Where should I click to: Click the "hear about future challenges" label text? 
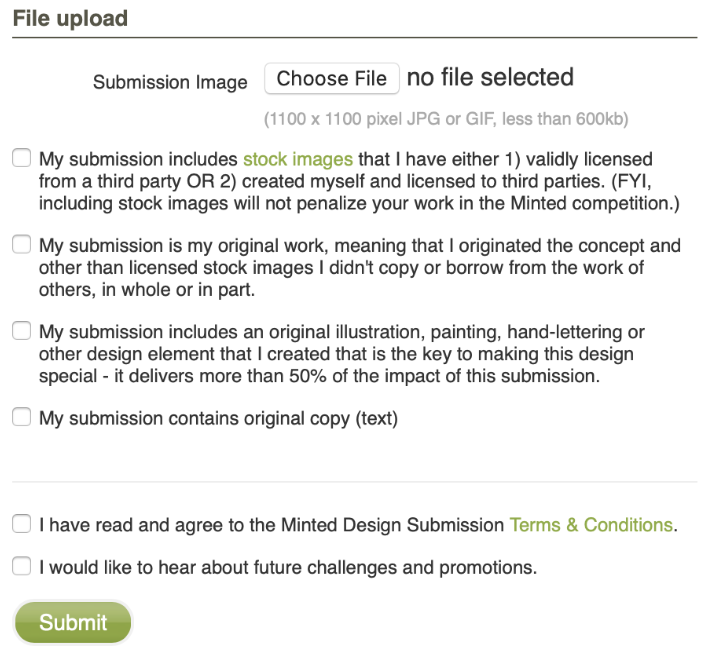point(288,568)
